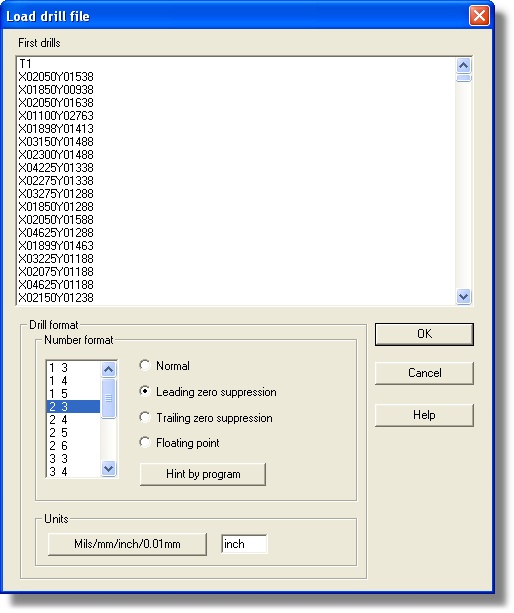Open Help for drill file loading

click(424, 415)
